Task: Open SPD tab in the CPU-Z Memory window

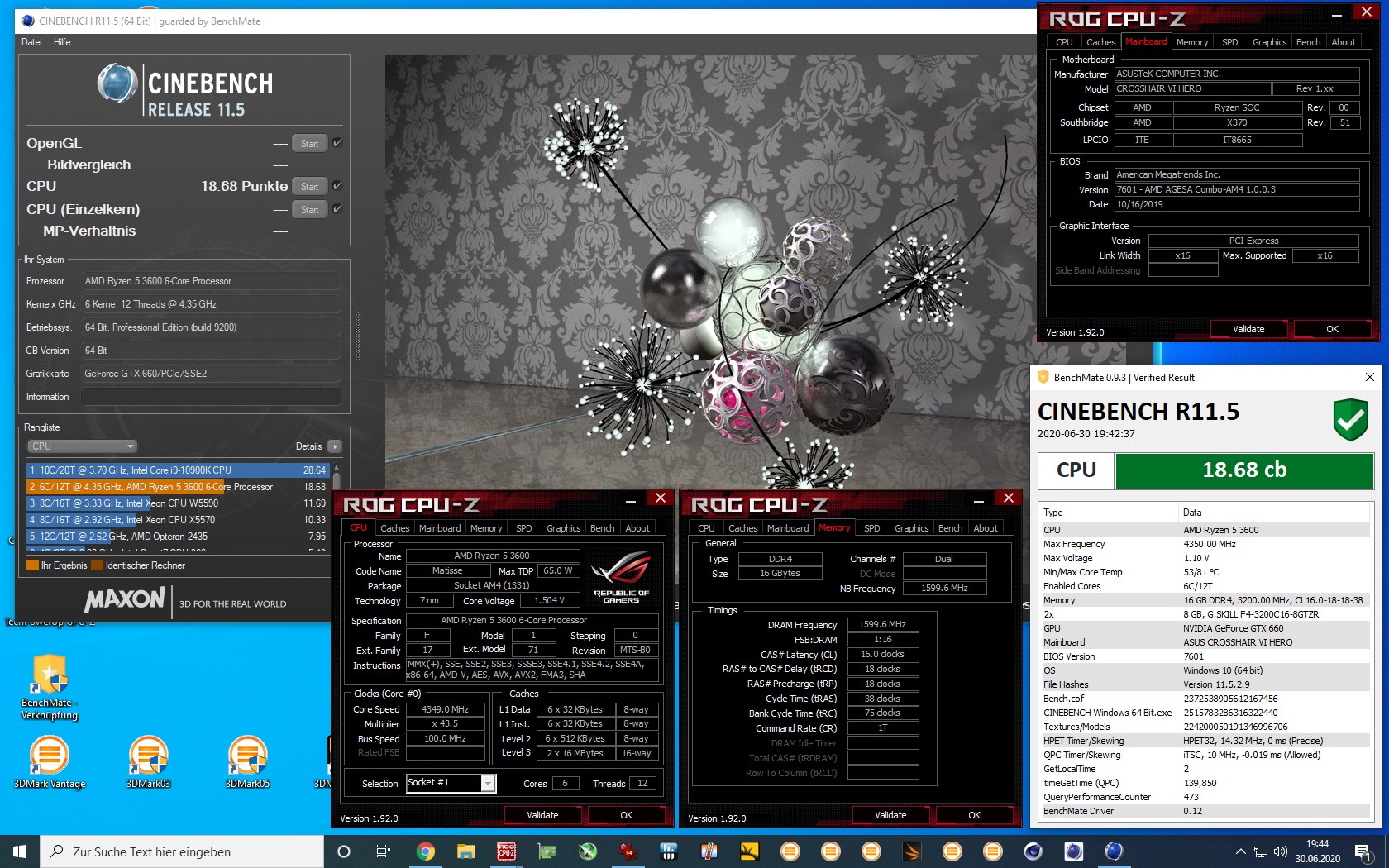Action: tap(871, 528)
